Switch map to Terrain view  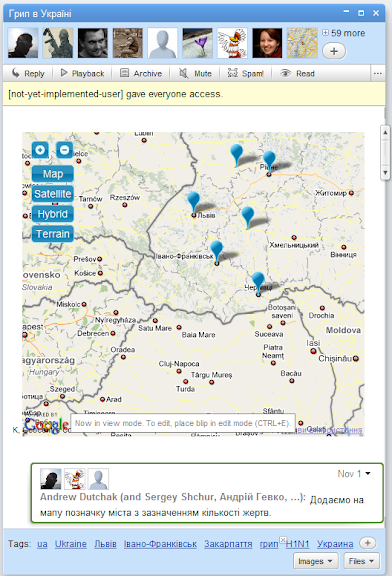coord(53,234)
